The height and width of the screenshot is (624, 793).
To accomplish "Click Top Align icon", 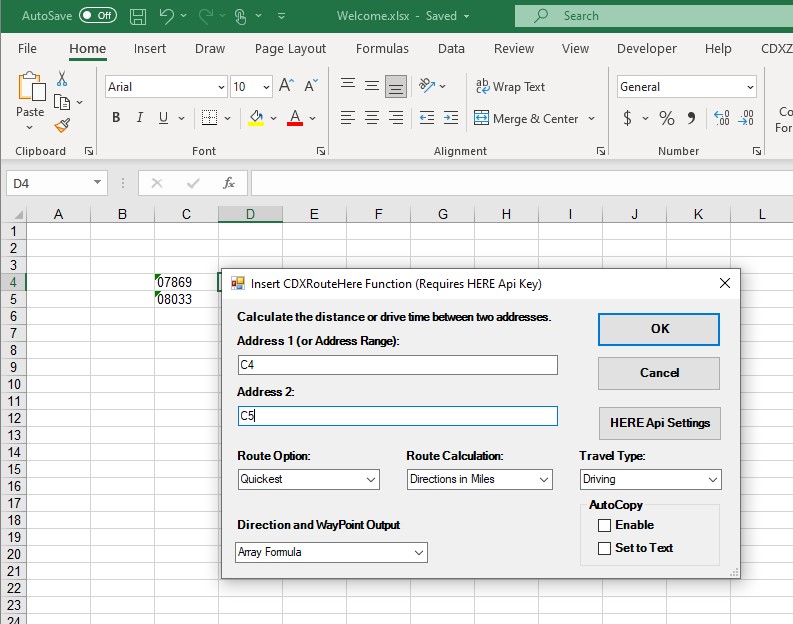I will (347, 83).
